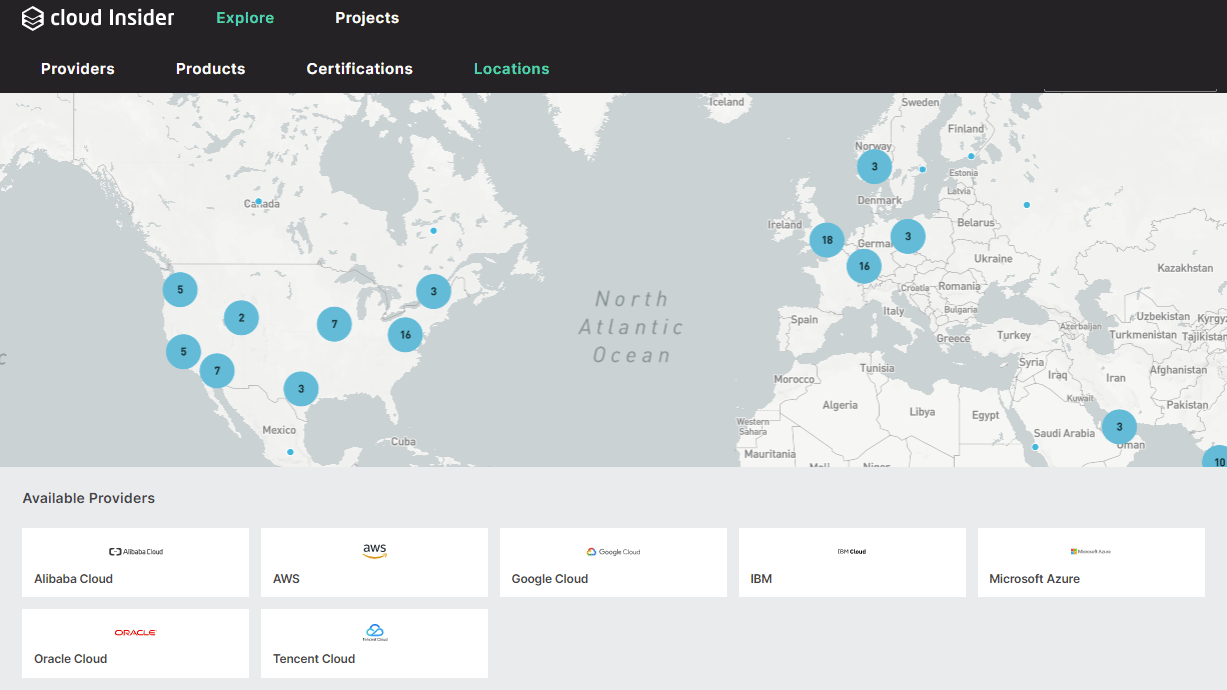
Task: Switch to the Providers tab
Action: tap(78, 69)
